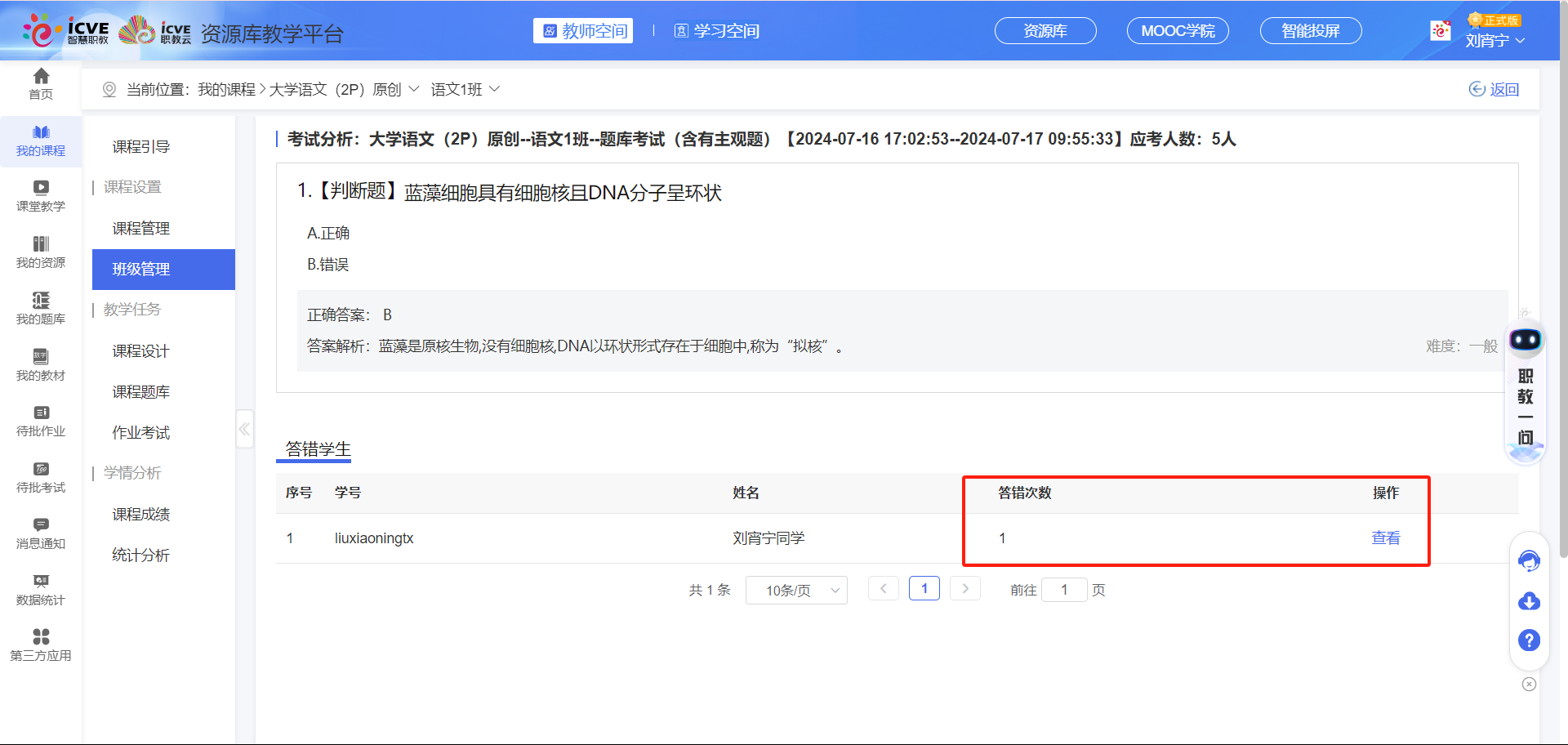This screenshot has height=745, width=1568.
Task: Click the blue download icon on right
Action: (1529, 602)
